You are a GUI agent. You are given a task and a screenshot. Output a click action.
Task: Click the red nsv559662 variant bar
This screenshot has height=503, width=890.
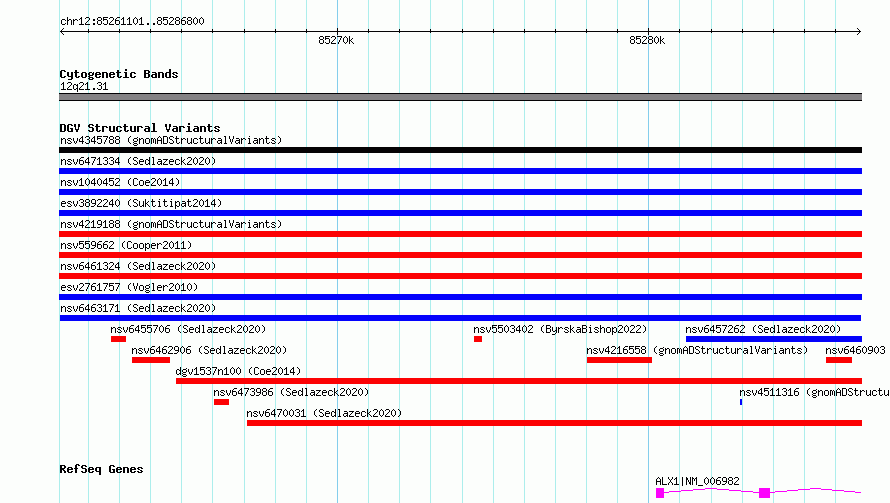460,255
